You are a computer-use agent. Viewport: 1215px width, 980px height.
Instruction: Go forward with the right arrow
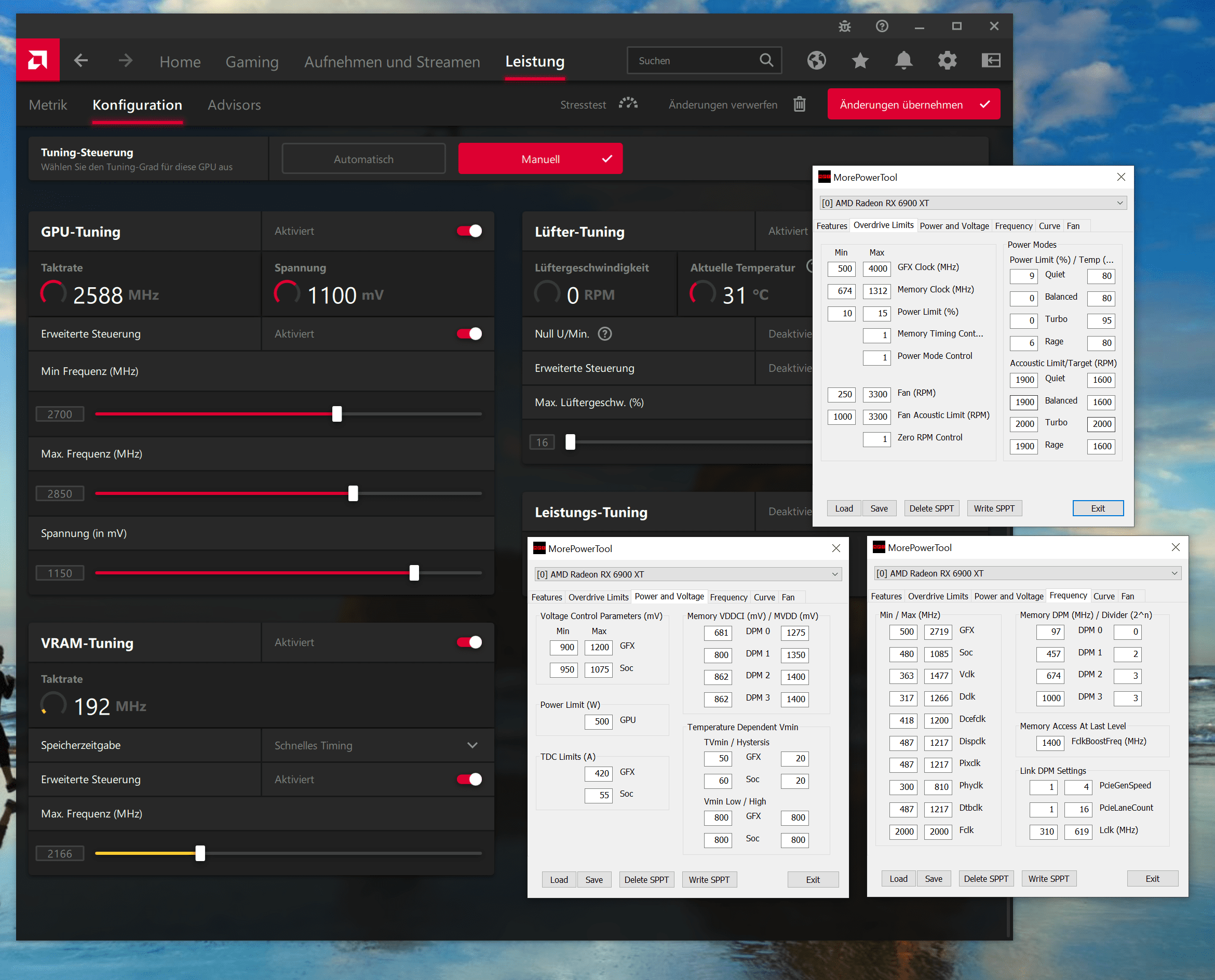click(126, 60)
